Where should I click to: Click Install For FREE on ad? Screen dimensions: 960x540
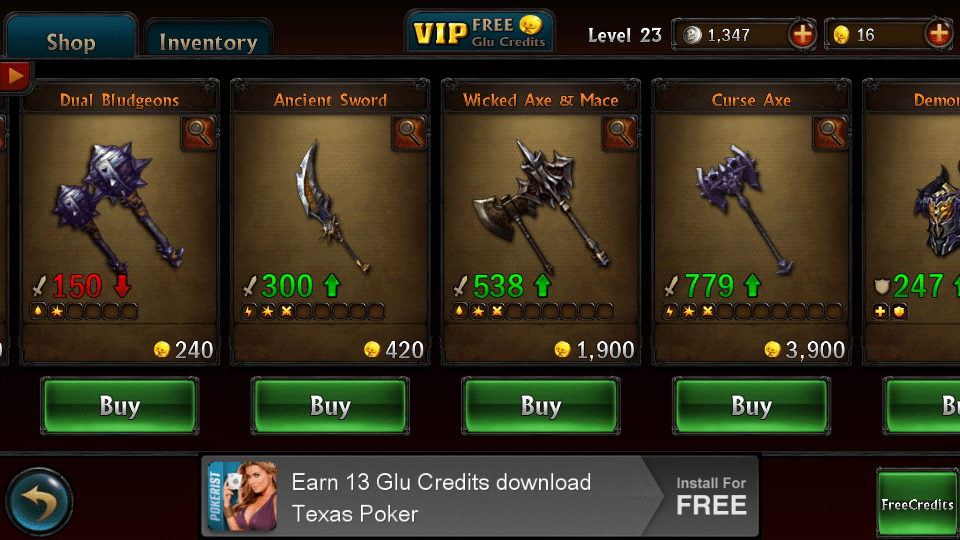(711, 497)
